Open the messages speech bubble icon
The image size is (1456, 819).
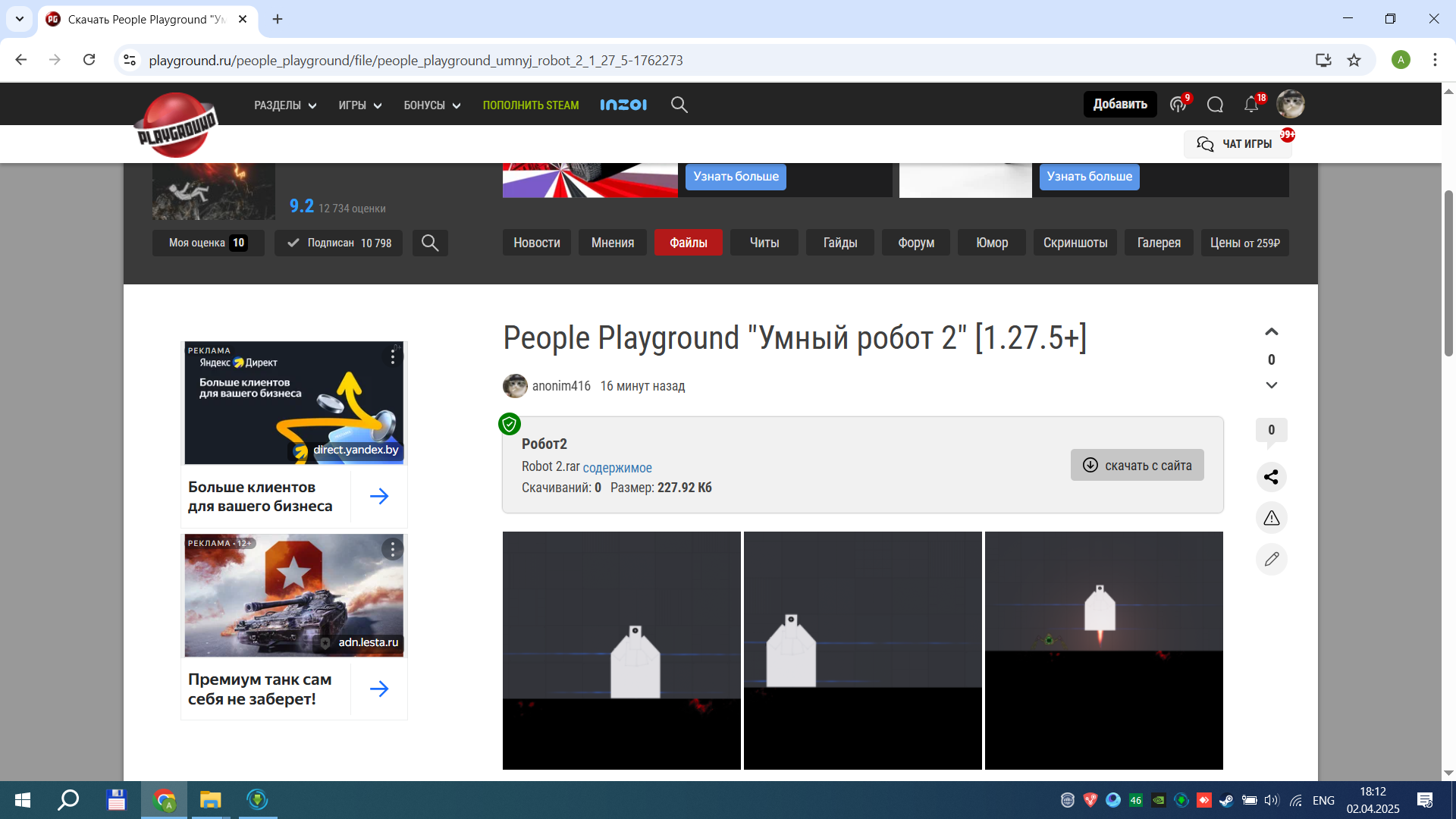[x=1215, y=105]
